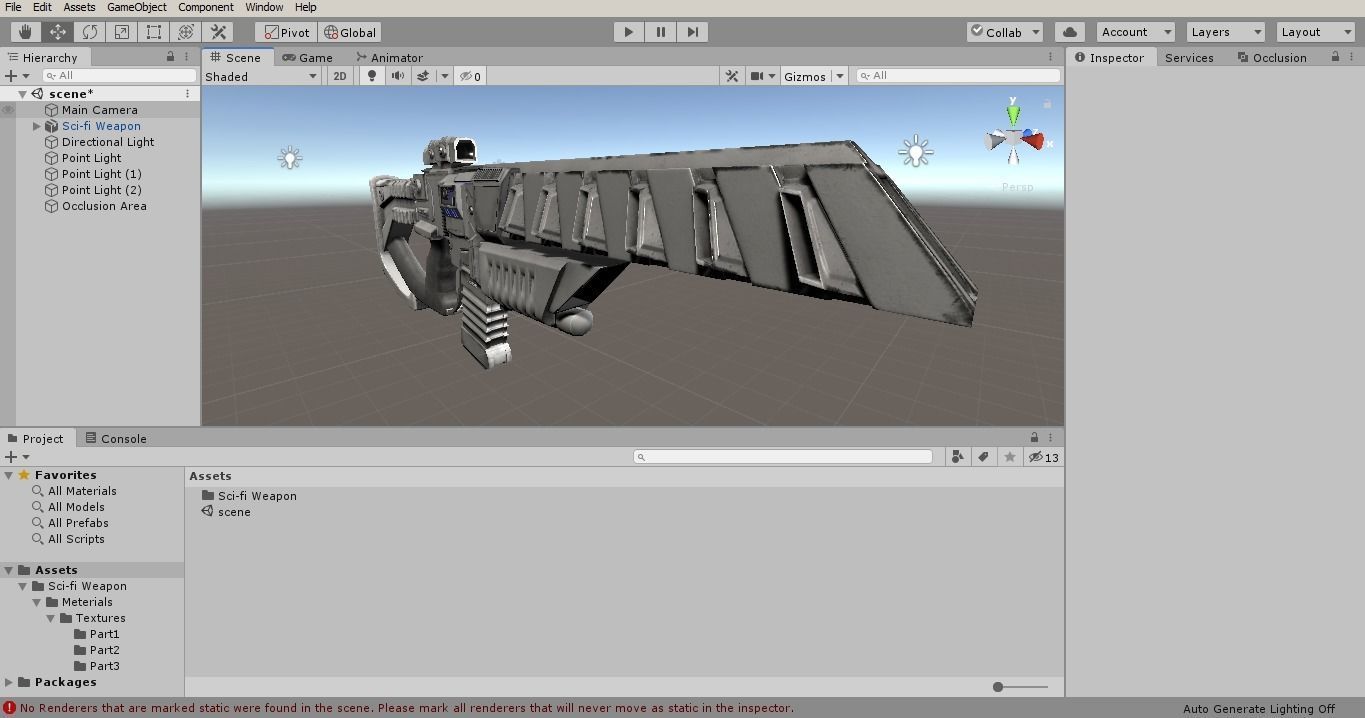
Task: Select Main Camera in Hierarchy
Action: (100, 110)
